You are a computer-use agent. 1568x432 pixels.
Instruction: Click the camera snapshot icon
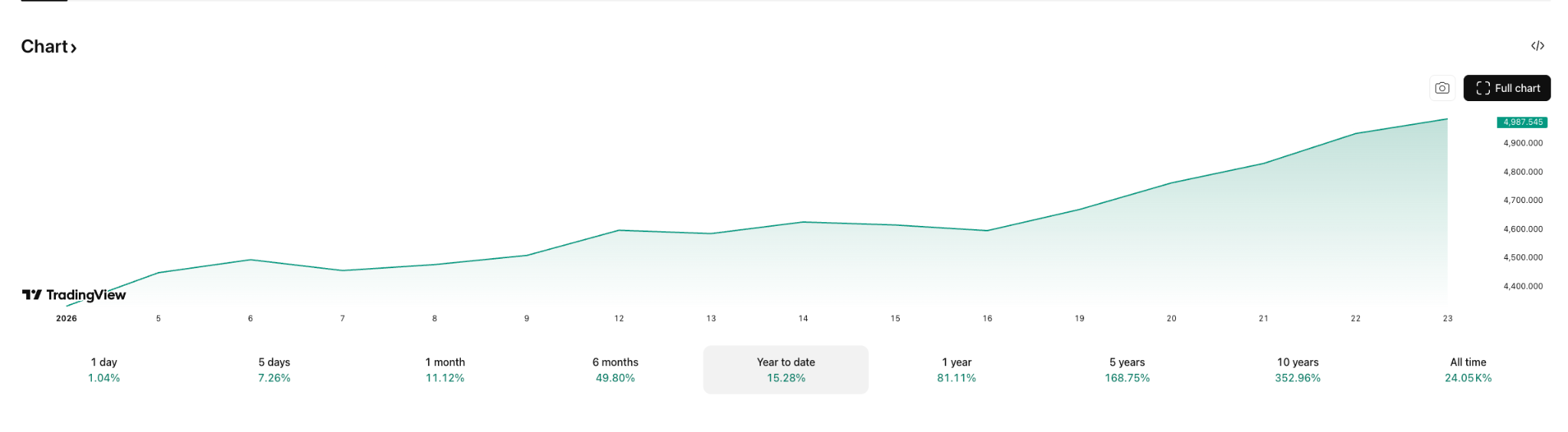pyautogui.click(x=1442, y=88)
